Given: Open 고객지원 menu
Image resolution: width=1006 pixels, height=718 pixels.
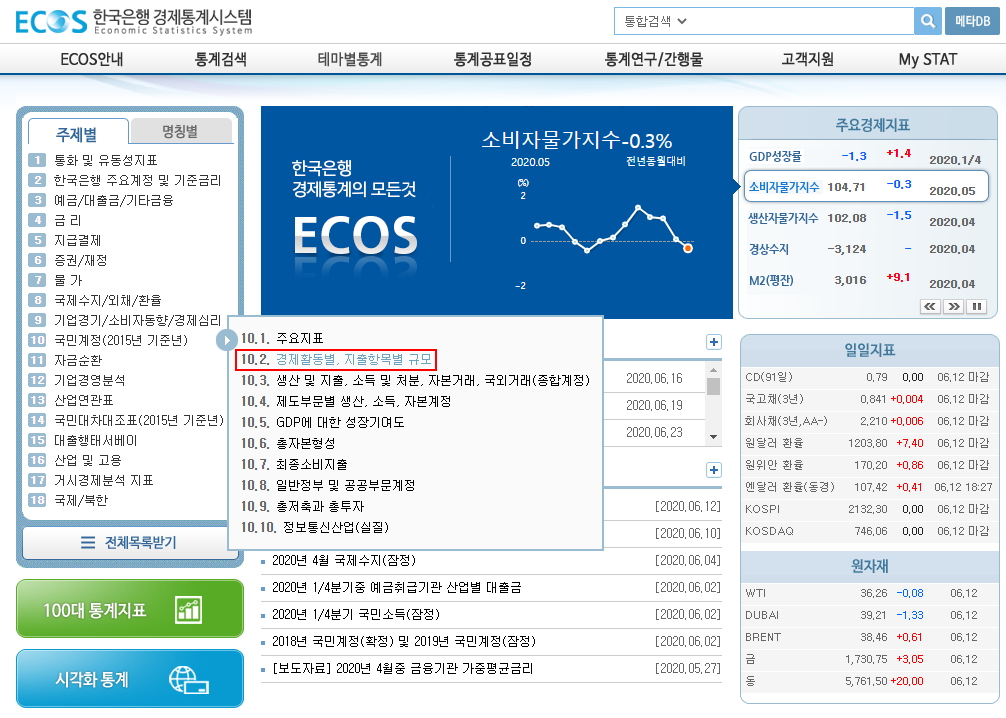Looking at the screenshot, I should (x=808, y=60).
